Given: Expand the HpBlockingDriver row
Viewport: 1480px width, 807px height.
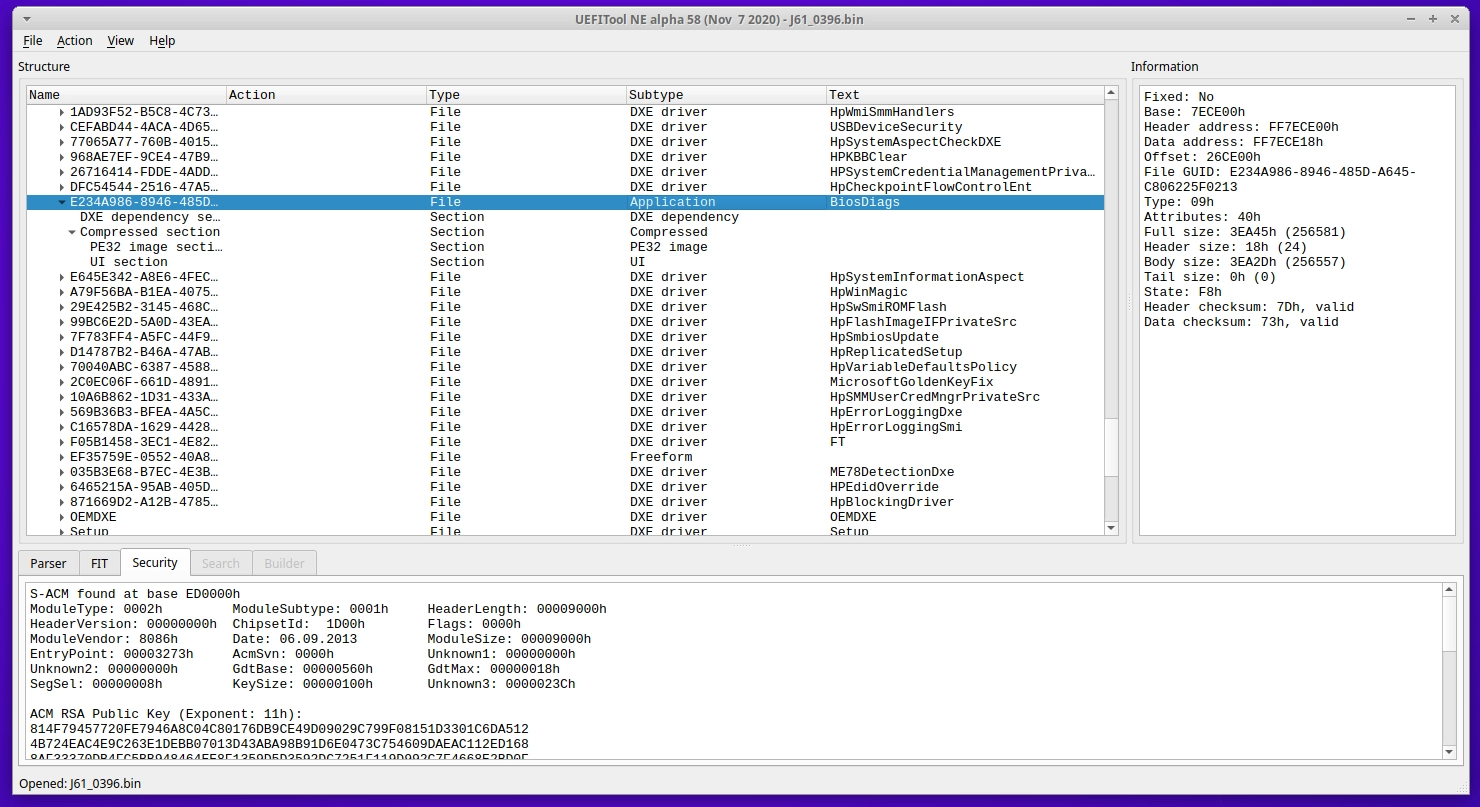Looking at the screenshot, I should (x=62, y=502).
